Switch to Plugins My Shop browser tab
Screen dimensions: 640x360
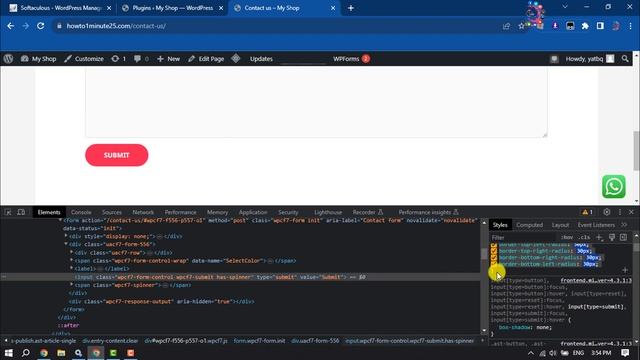tap(173, 8)
